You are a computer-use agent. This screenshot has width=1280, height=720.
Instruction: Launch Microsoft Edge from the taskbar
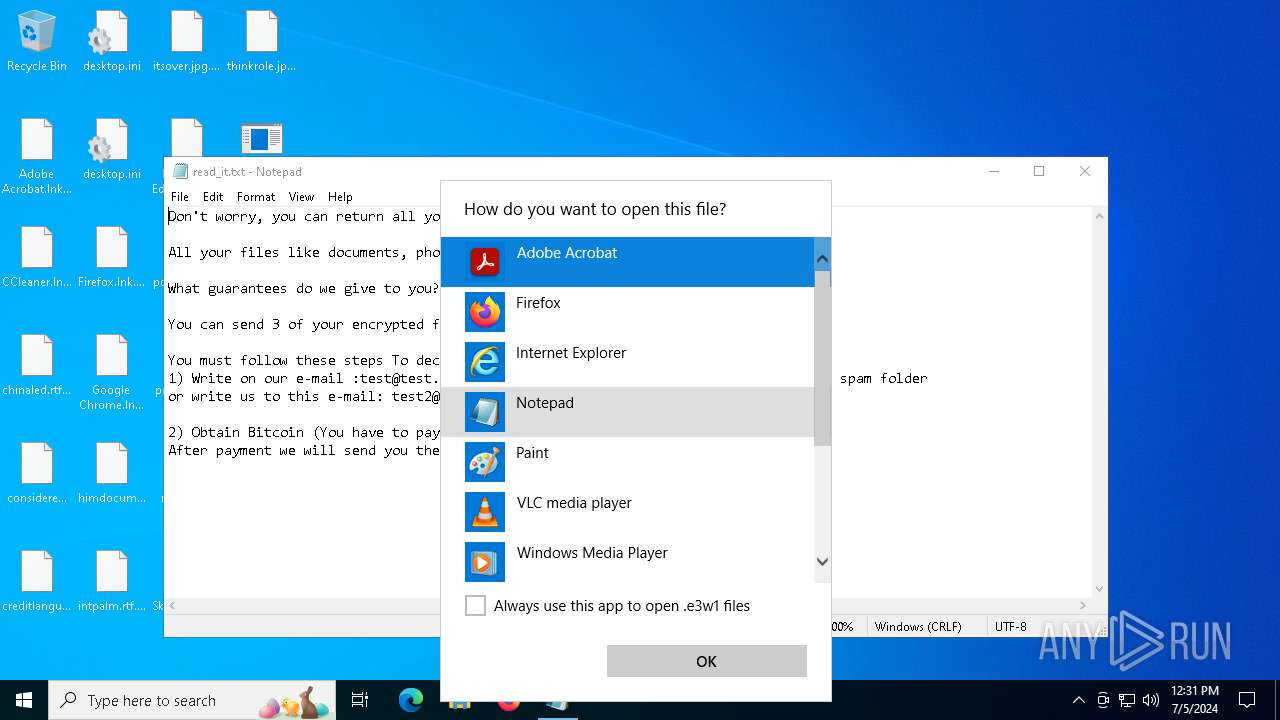pyautogui.click(x=411, y=700)
